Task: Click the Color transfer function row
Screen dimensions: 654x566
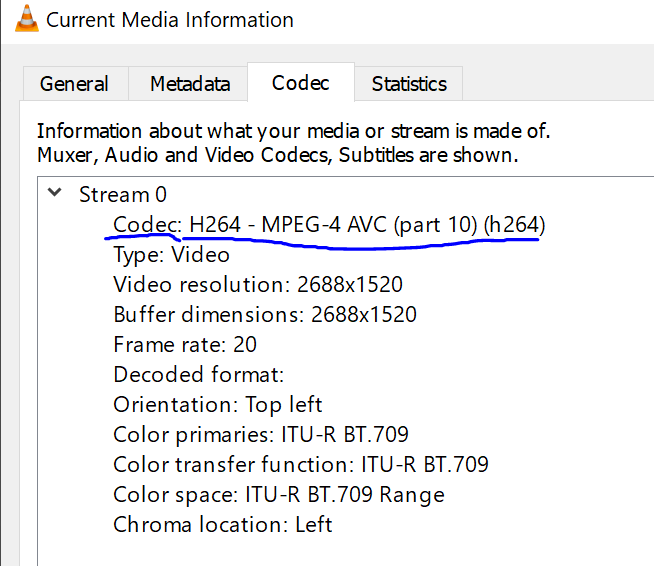Action: [x=301, y=465]
